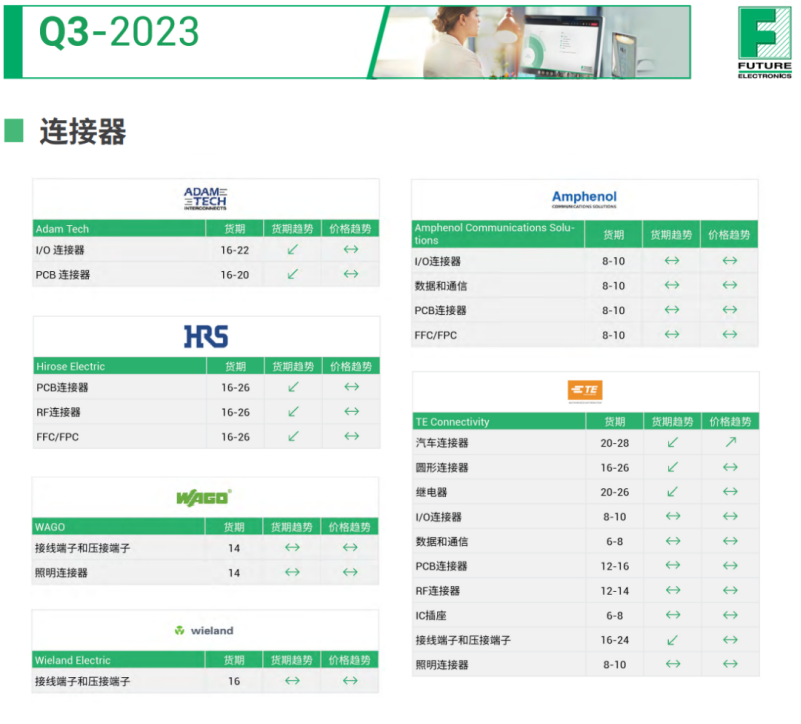Click the banner photo of the laptop
801x724 pixels.
pyautogui.click(x=540, y=42)
